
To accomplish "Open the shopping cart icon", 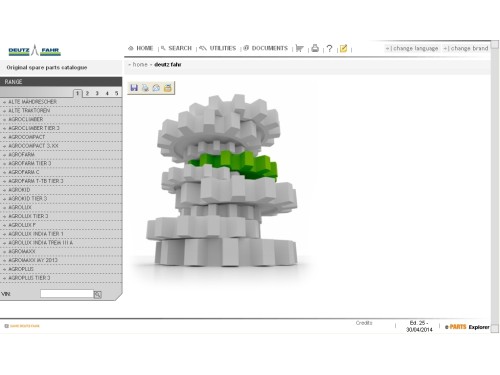I will pos(299,48).
